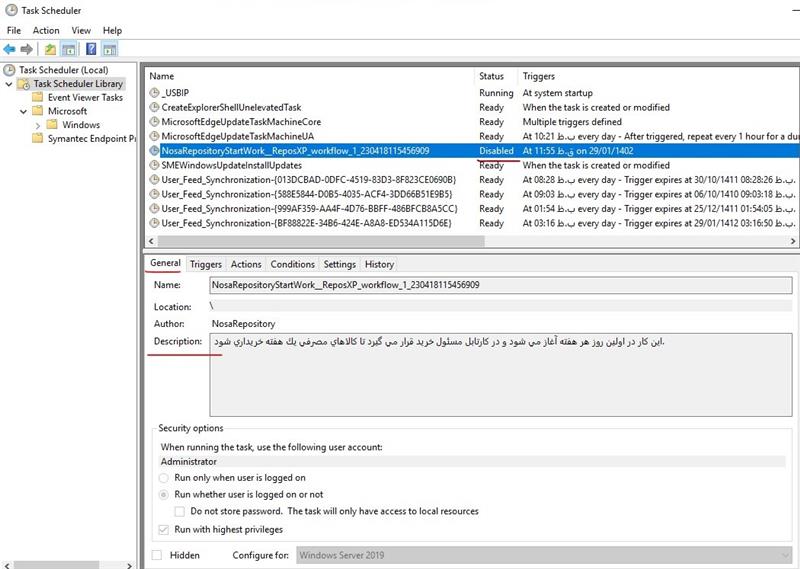Click the Up One Level folder icon
This screenshot has width=800, height=569.
pos(50,49)
